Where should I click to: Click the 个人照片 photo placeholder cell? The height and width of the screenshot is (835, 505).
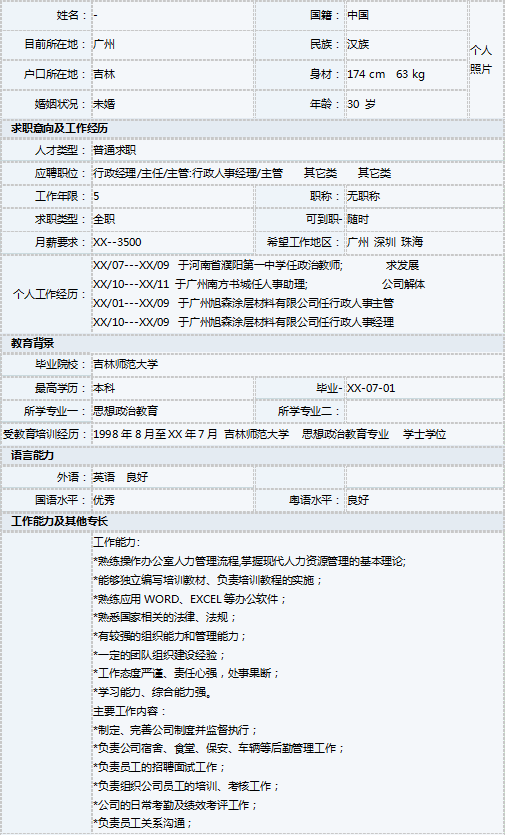(485, 59)
